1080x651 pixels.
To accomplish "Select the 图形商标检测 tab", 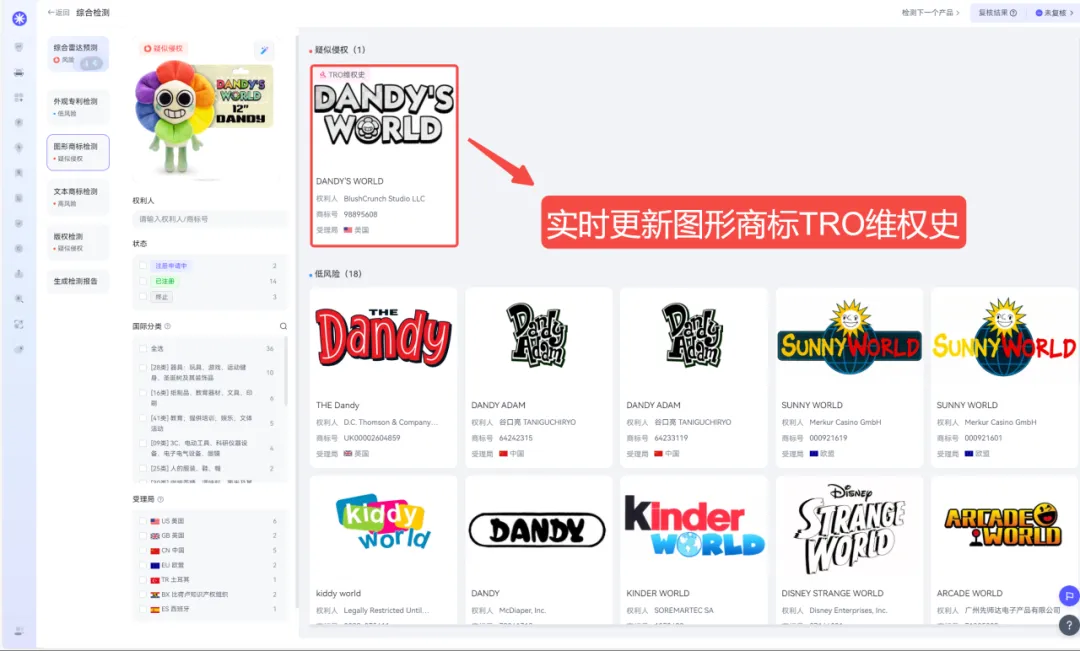I will 78,152.
